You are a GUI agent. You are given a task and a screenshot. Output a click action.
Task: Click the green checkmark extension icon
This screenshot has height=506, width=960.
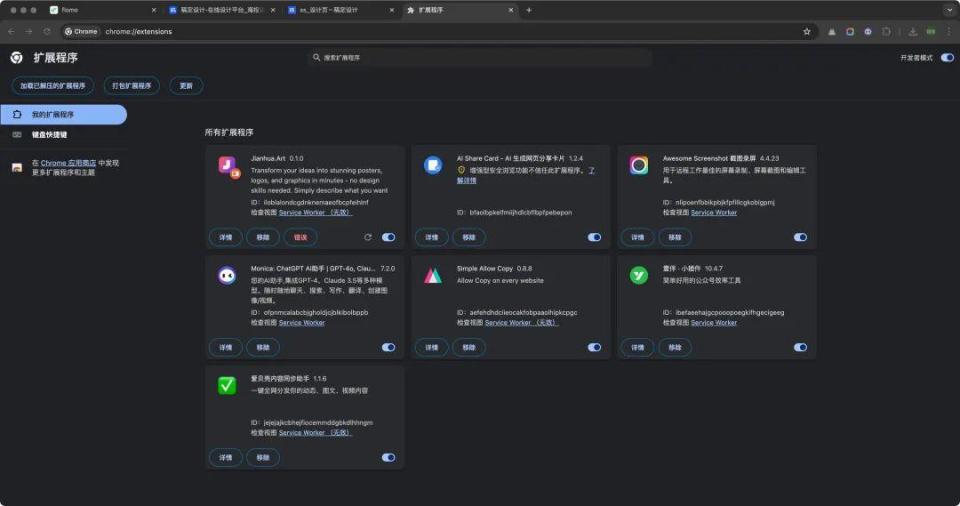pyautogui.click(x=227, y=386)
